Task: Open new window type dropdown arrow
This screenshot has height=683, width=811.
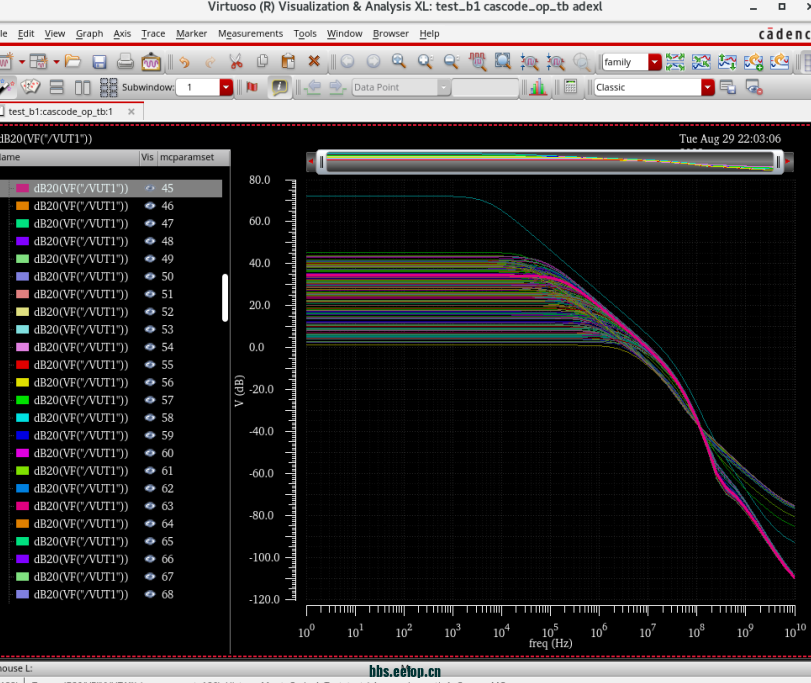Action: coord(22,62)
